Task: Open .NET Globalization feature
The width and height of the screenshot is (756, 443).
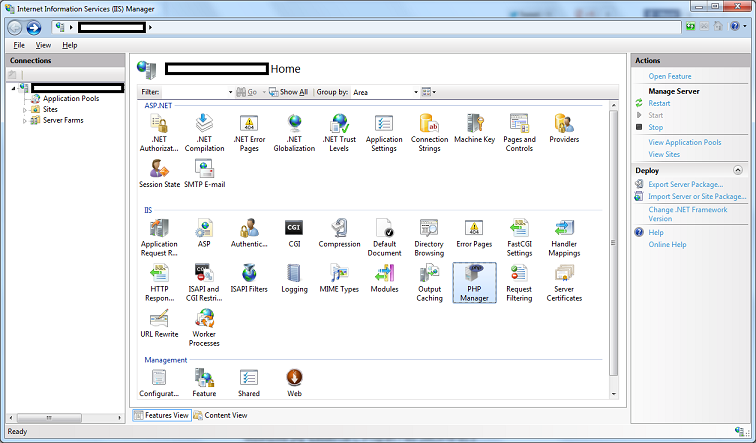Action: tap(294, 133)
